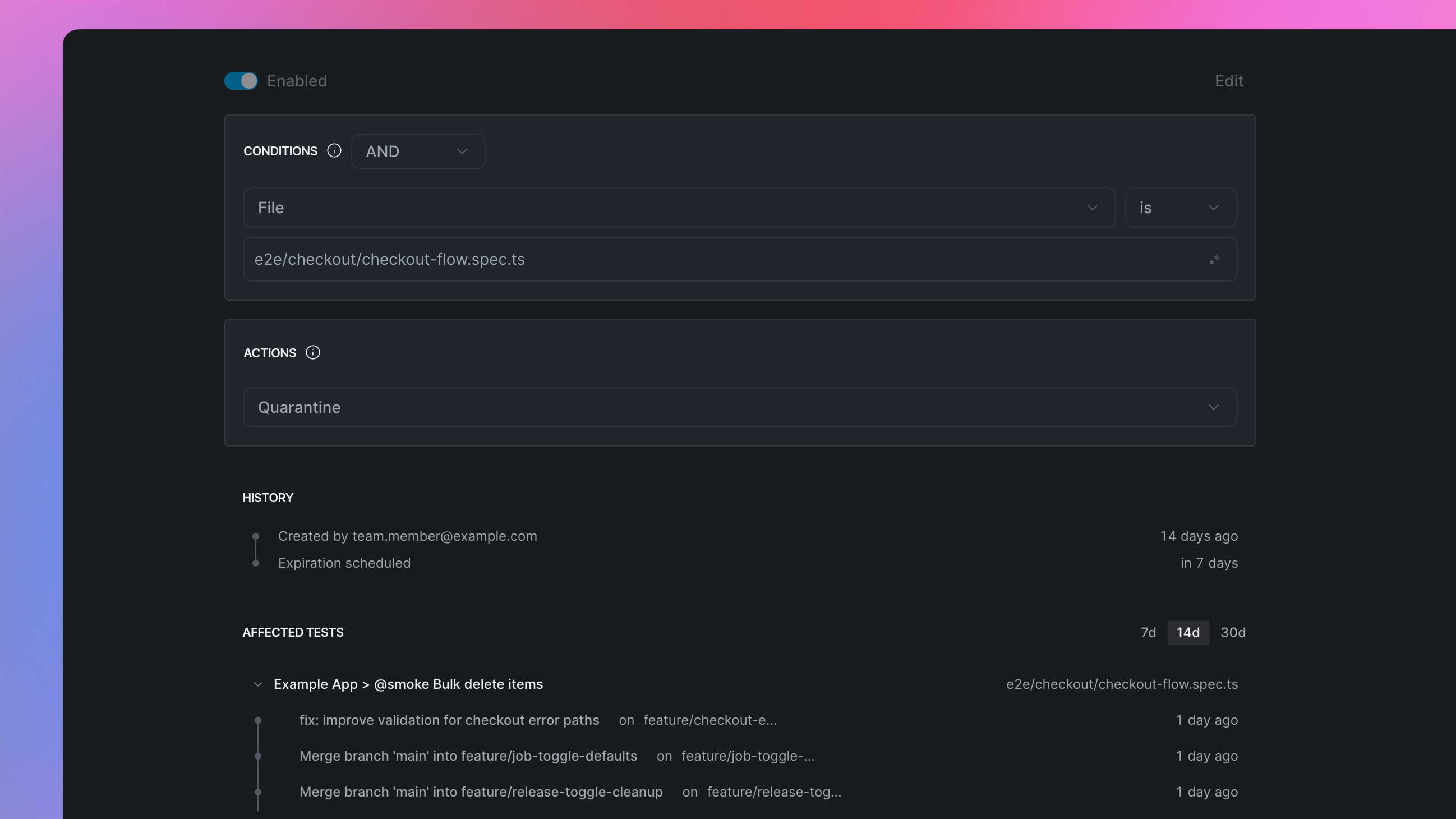Screen dimensions: 1456x819
Task: Switch affected tests to 7d range
Action: coord(1148,632)
